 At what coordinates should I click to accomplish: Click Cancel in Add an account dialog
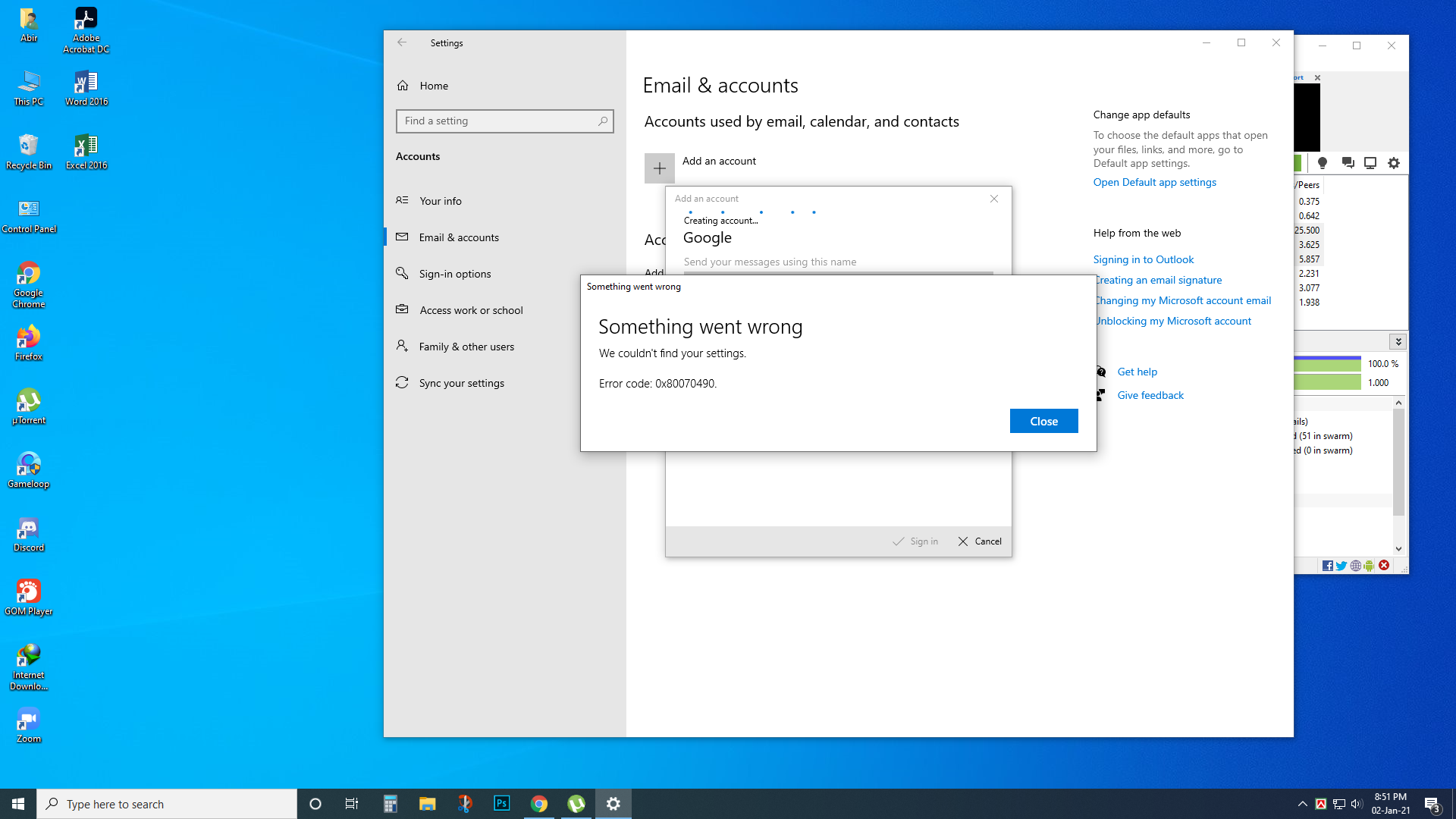pyautogui.click(x=980, y=541)
